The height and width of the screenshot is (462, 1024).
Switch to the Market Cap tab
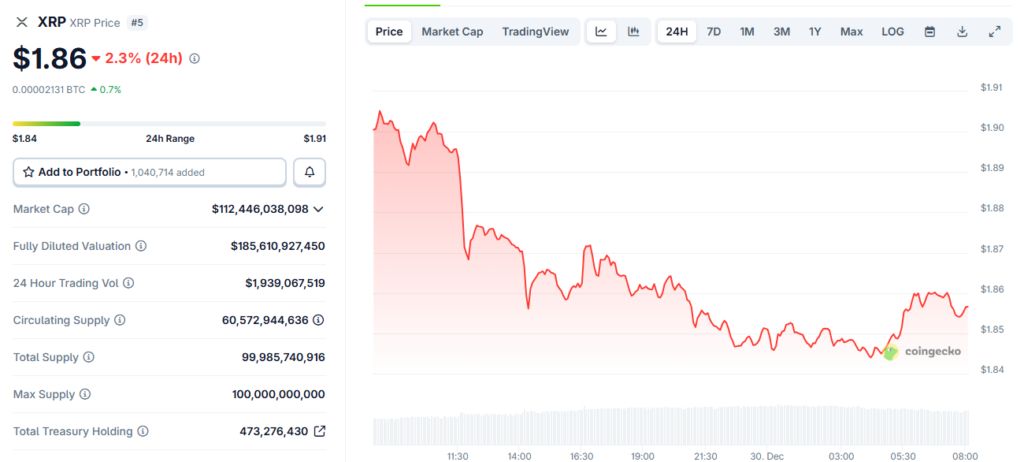452,31
